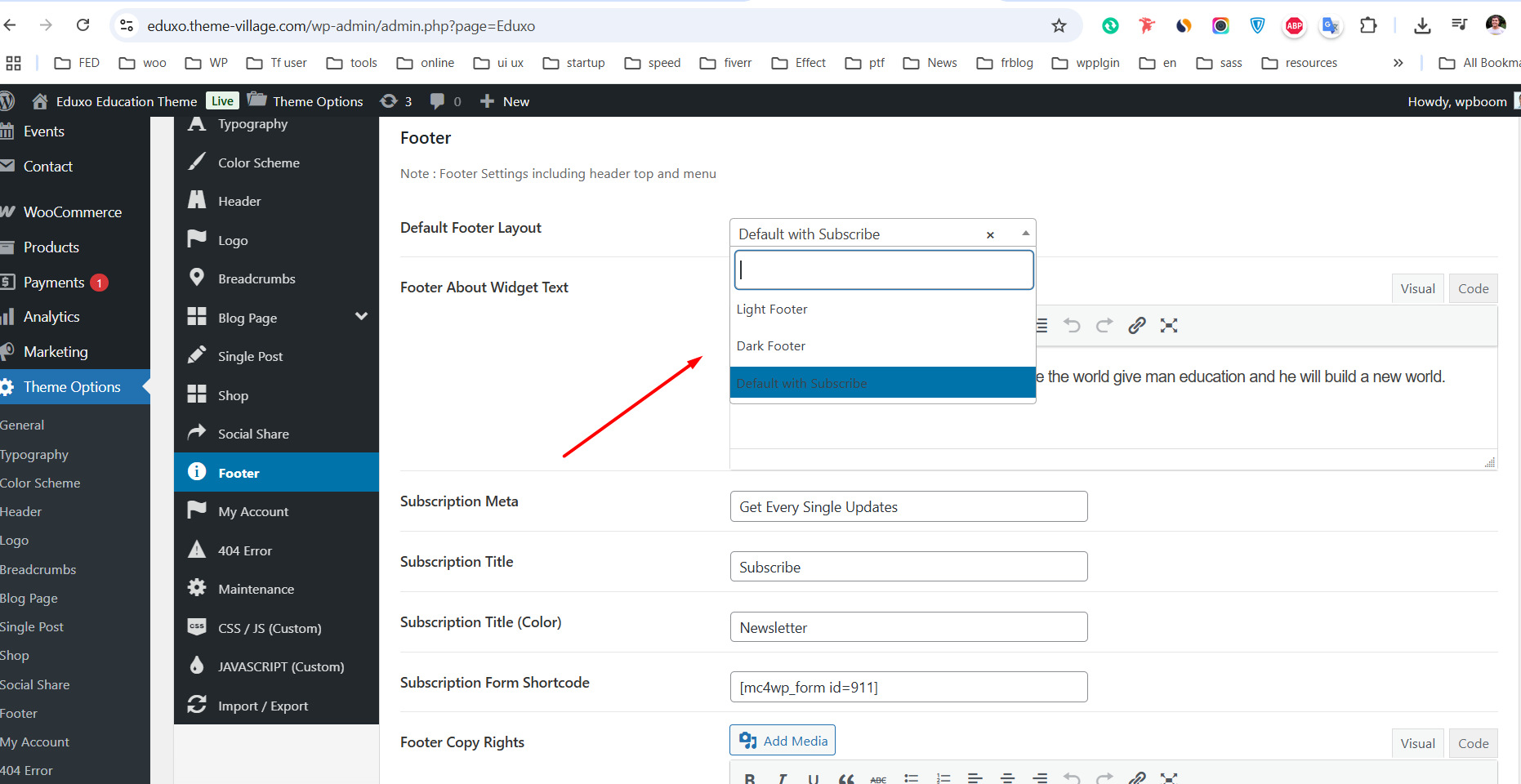1521x784 pixels.
Task: Clear the Default Footer Layout selection
Action: coord(990,235)
